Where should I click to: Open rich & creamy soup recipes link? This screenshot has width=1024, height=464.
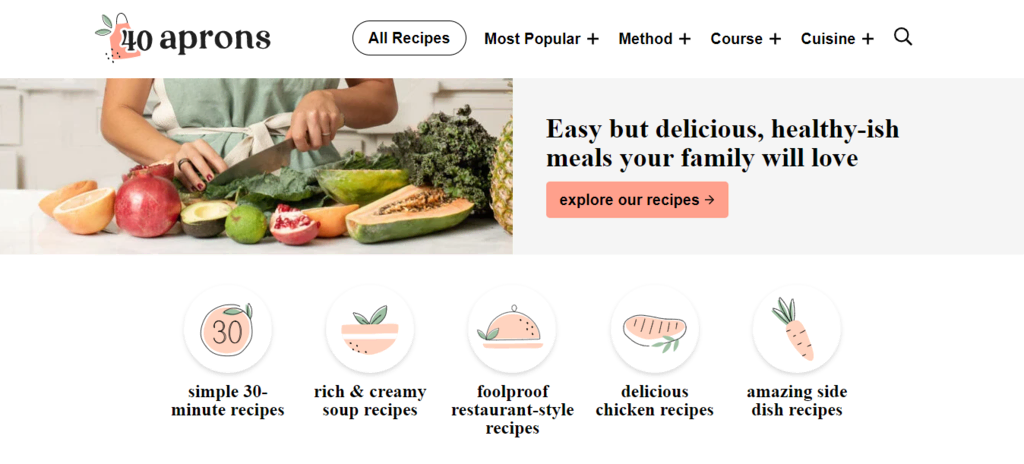pyautogui.click(x=370, y=401)
